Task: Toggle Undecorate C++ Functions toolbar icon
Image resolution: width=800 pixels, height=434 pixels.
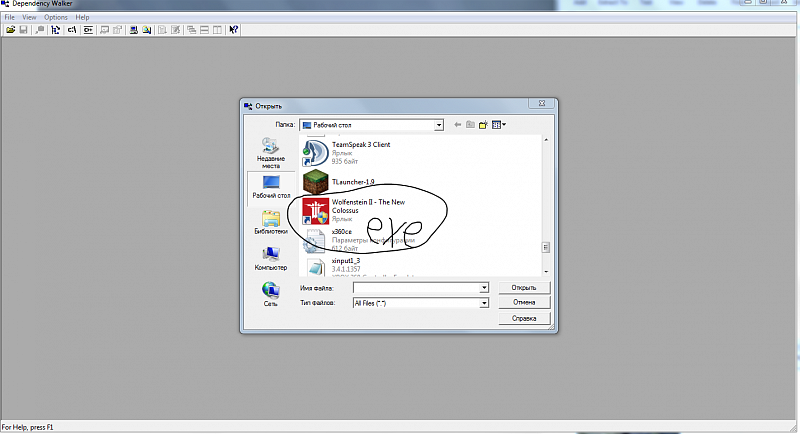Action: pos(88,30)
